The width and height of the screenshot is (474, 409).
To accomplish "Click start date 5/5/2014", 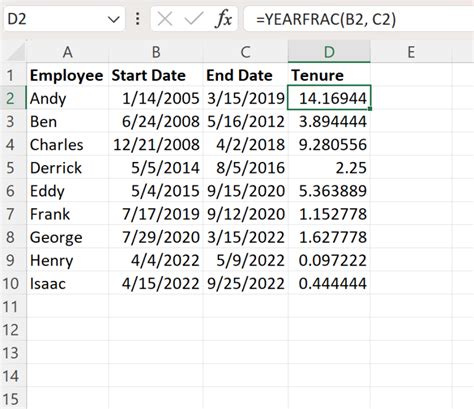I will [x=156, y=167].
